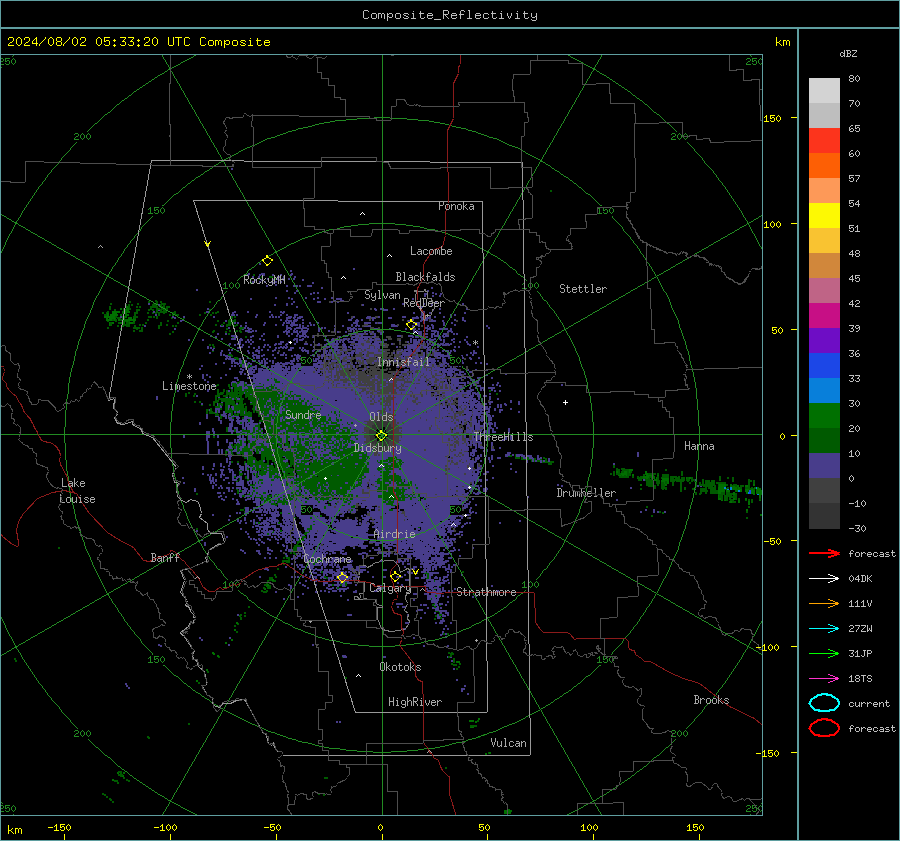Click the green 31JP arrow icon

(x=824, y=653)
